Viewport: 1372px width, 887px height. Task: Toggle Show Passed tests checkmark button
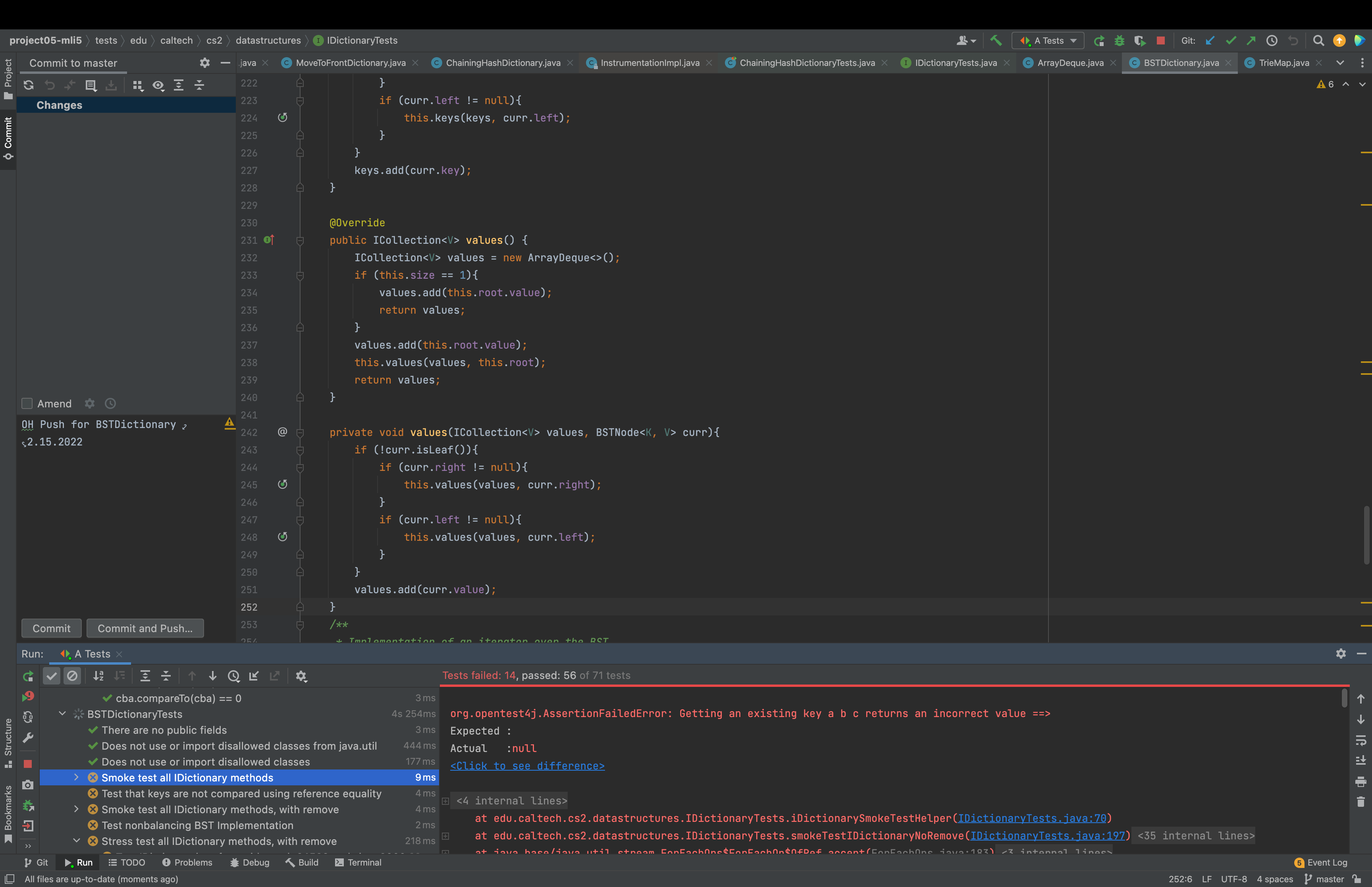(x=52, y=676)
